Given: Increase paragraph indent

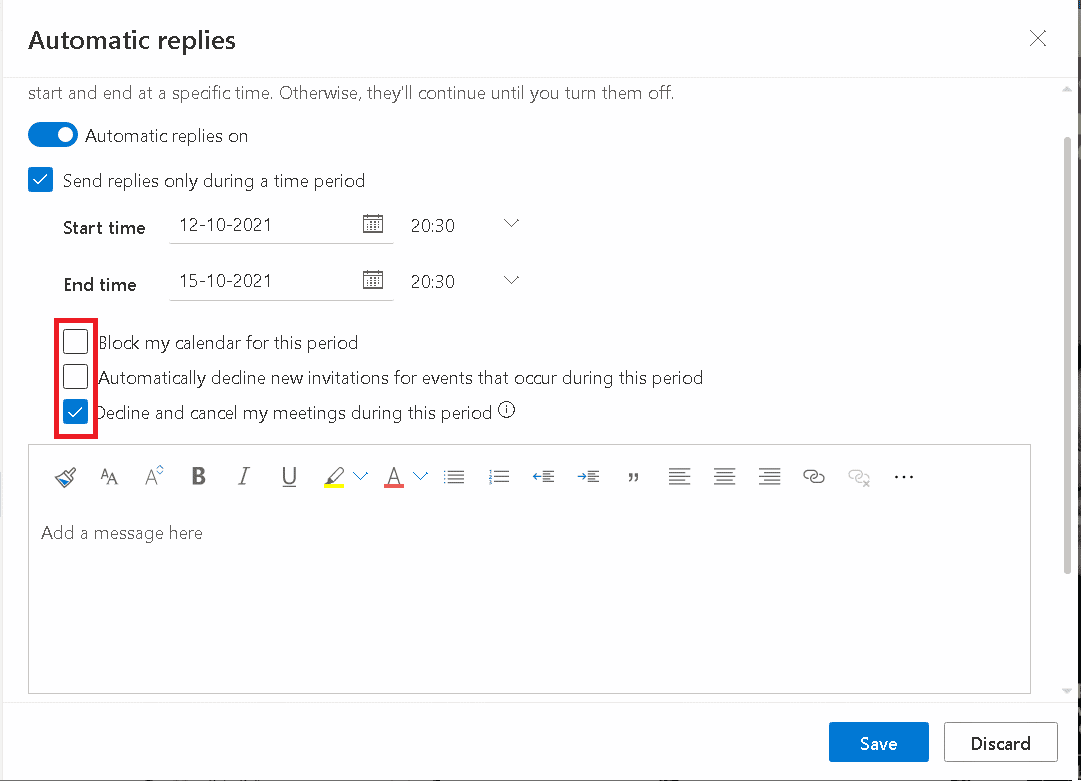Looking at the screenshot, I should [x=588, y=477].
